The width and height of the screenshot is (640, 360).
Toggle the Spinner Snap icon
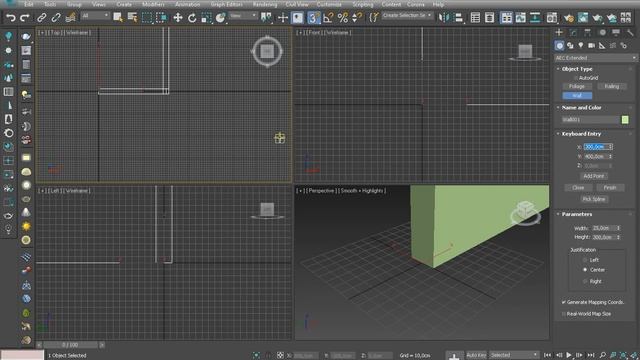pyautogui.click(x=357, y=17)
